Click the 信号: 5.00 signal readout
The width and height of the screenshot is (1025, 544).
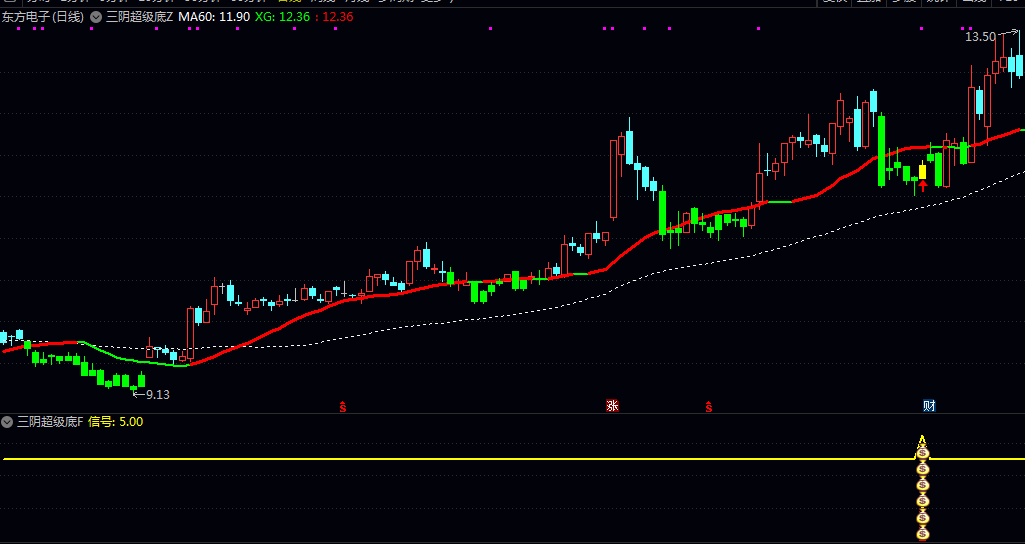click(116, 422)
